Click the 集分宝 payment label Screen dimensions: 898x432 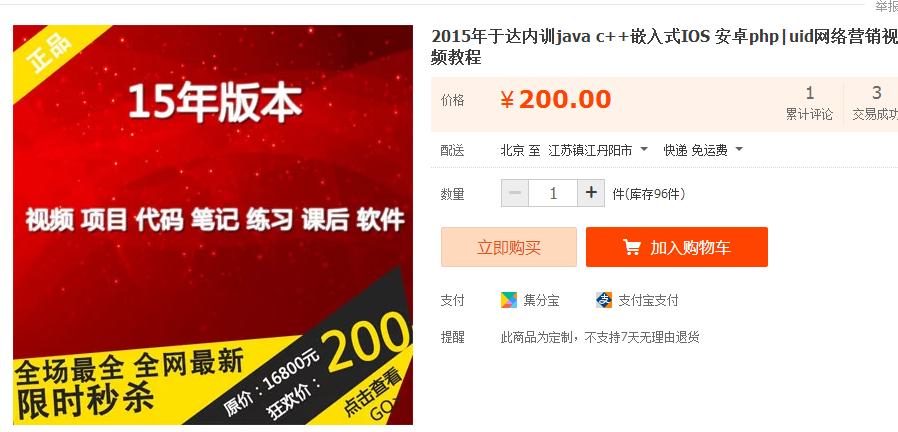point(541,300)
